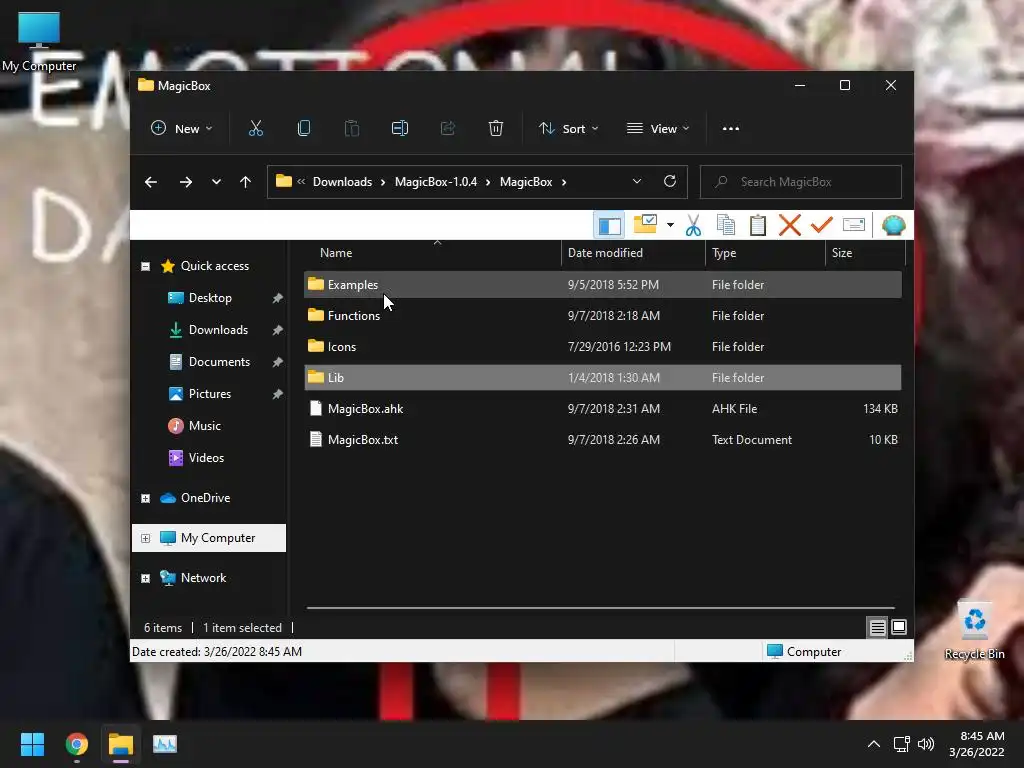1024x768 pixels.
Task: Click the Rename icon in command bar
Action: click(400, 129)
